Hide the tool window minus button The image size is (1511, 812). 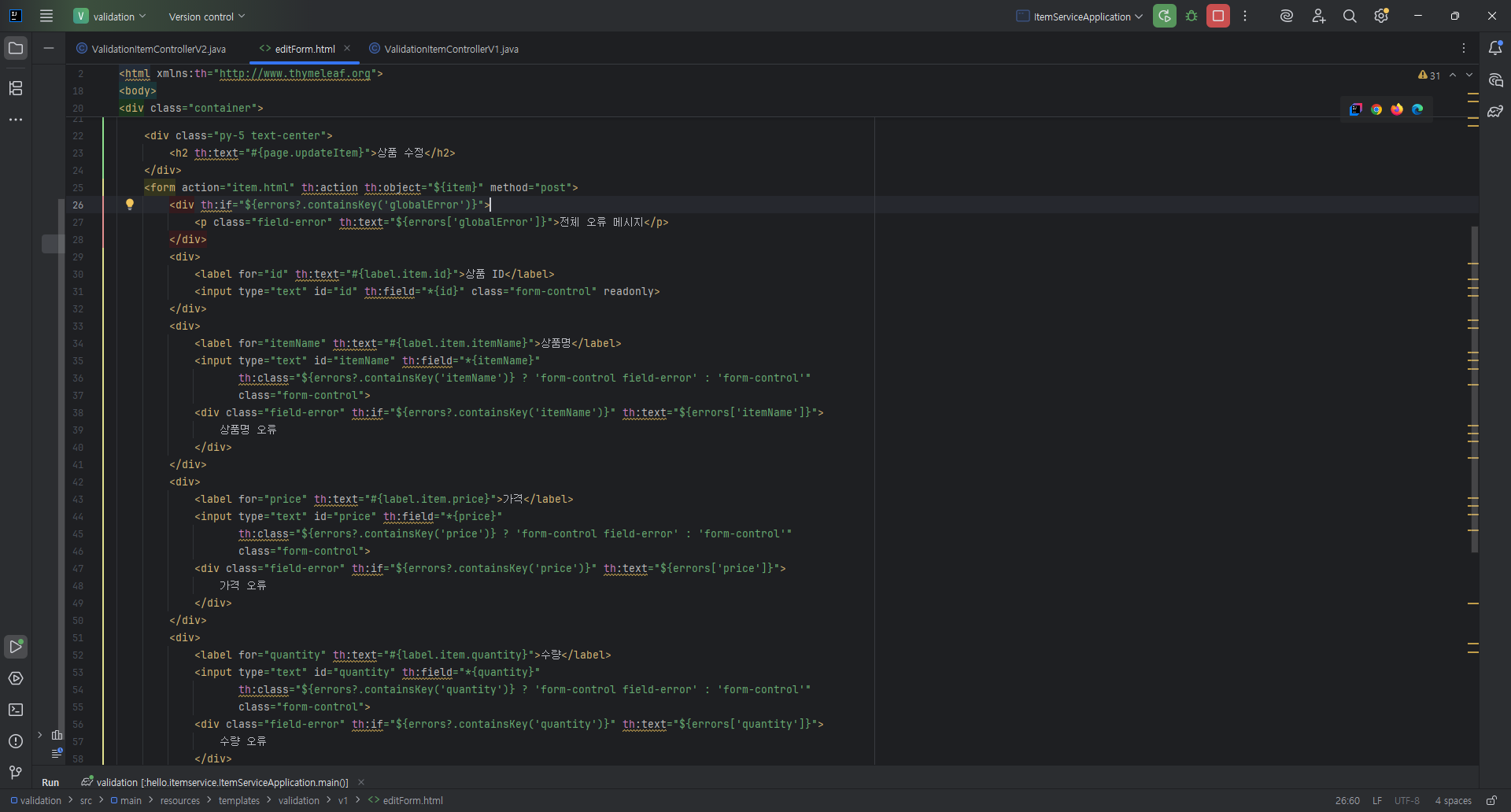(49, 49)
